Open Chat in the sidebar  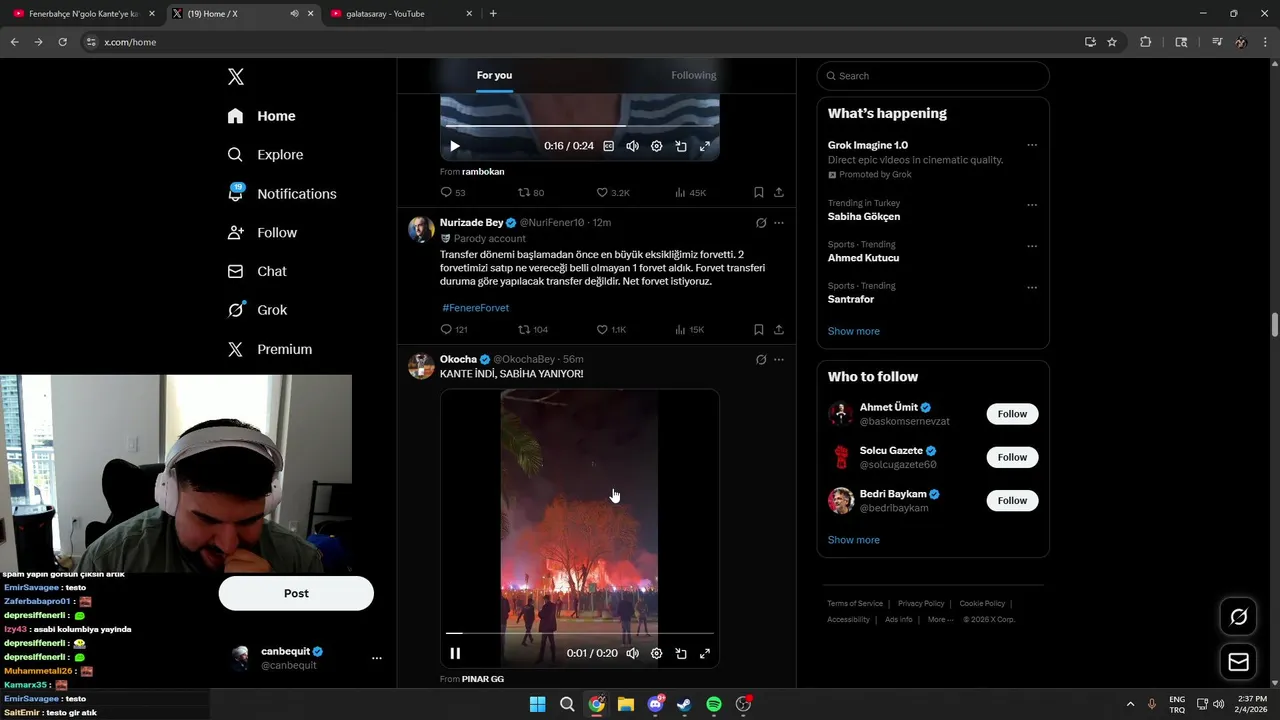coord(257,271)
